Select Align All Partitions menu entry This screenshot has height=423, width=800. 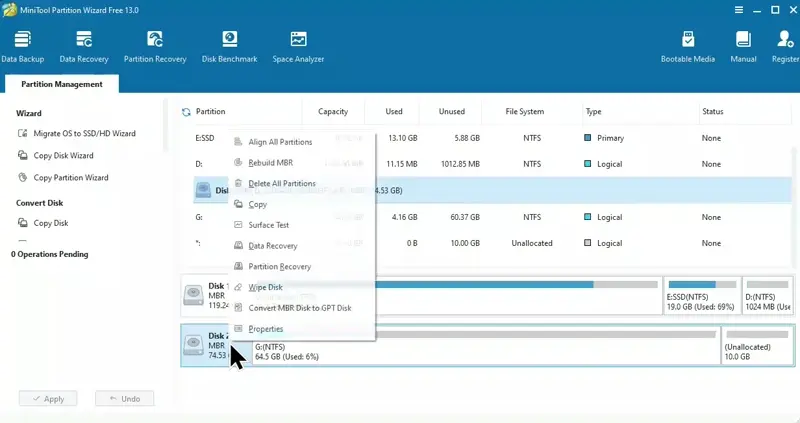pos(302,142)
